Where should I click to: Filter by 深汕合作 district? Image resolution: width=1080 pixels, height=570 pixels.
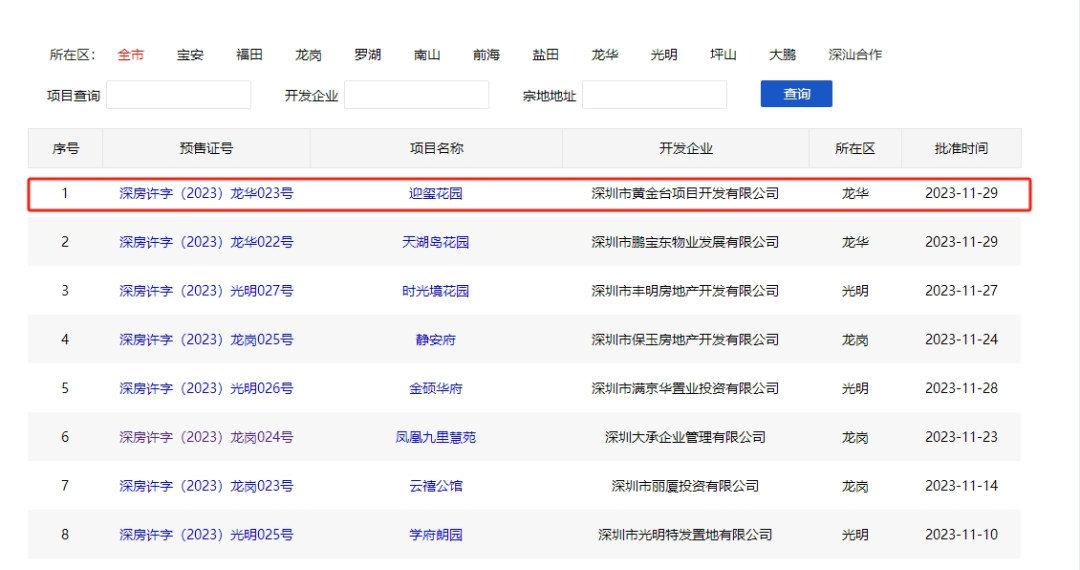click(855, 54)
